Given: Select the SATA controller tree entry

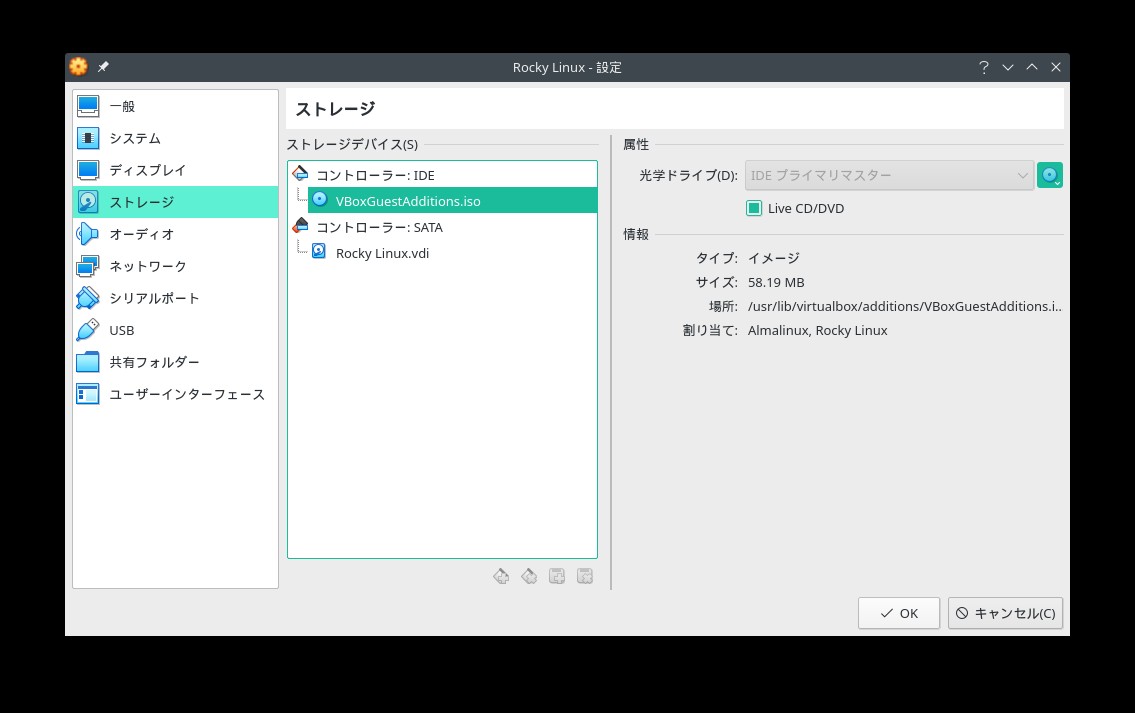Looking at the screenshot, I should [379, 227].
